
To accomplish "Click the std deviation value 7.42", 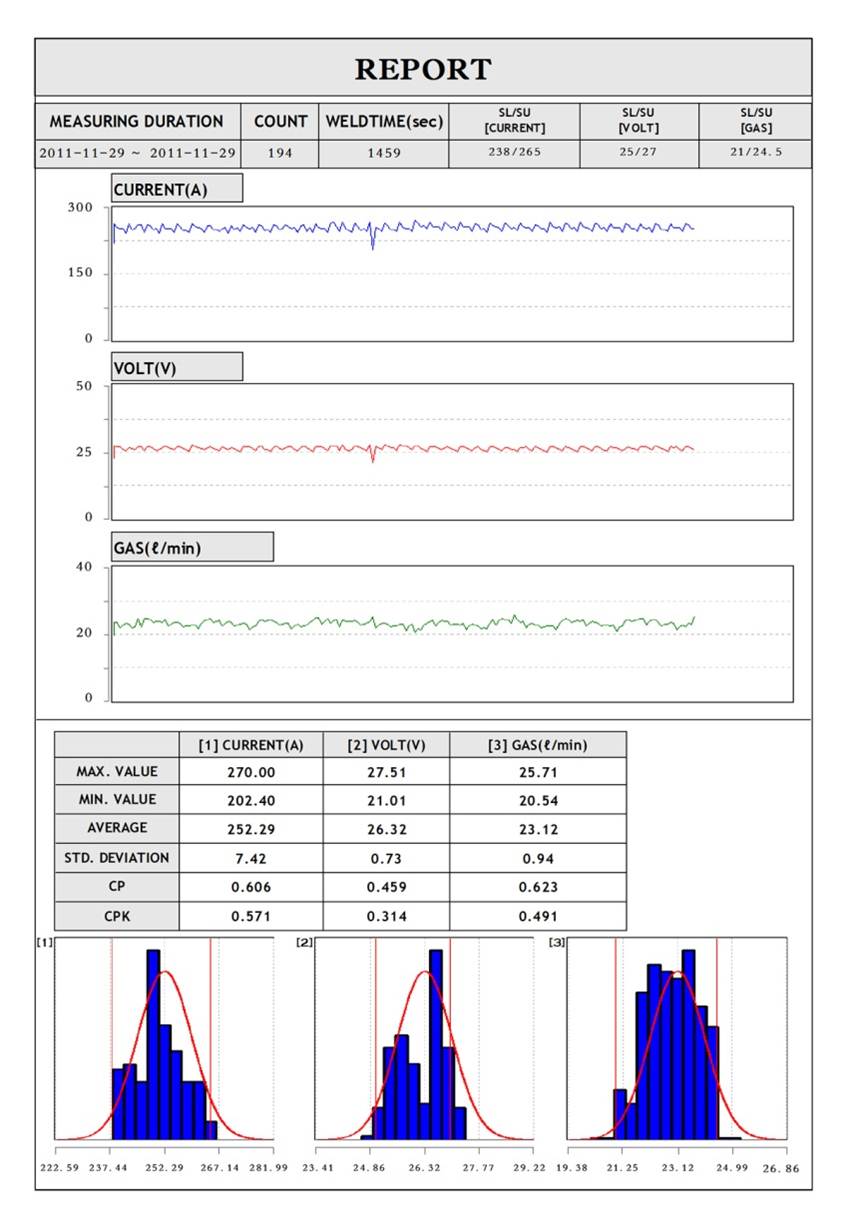I will click(250, 858).
